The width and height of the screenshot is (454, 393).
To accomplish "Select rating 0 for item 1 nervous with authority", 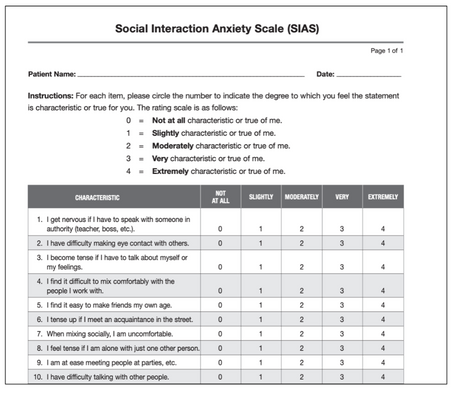I will point(220,229).
